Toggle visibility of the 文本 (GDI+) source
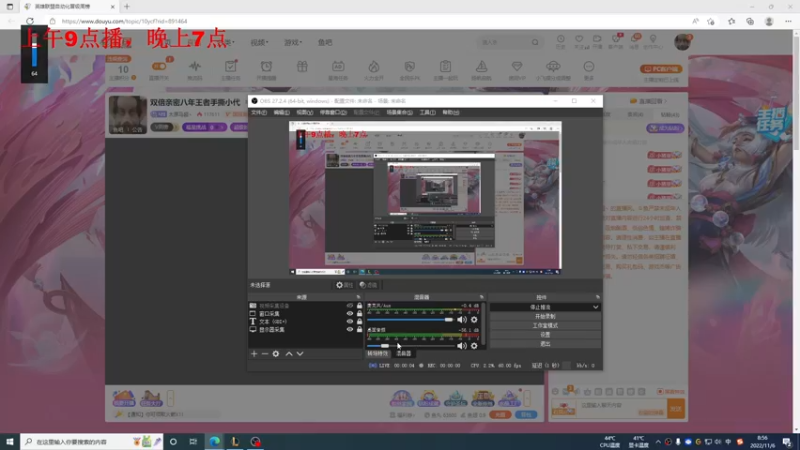The image size is (800, 450). 349,321
